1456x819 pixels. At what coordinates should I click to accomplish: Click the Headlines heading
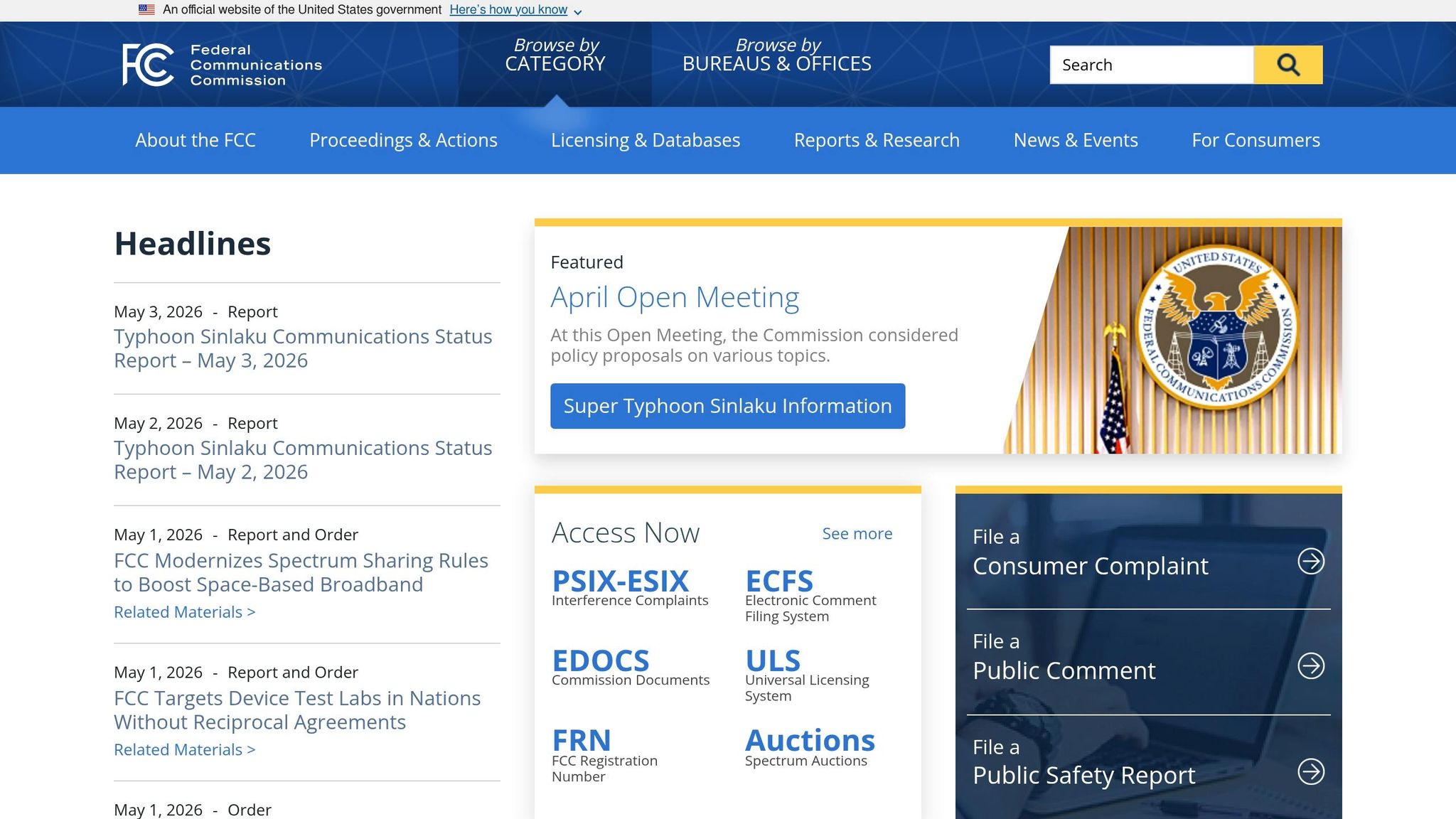point(193,244)
